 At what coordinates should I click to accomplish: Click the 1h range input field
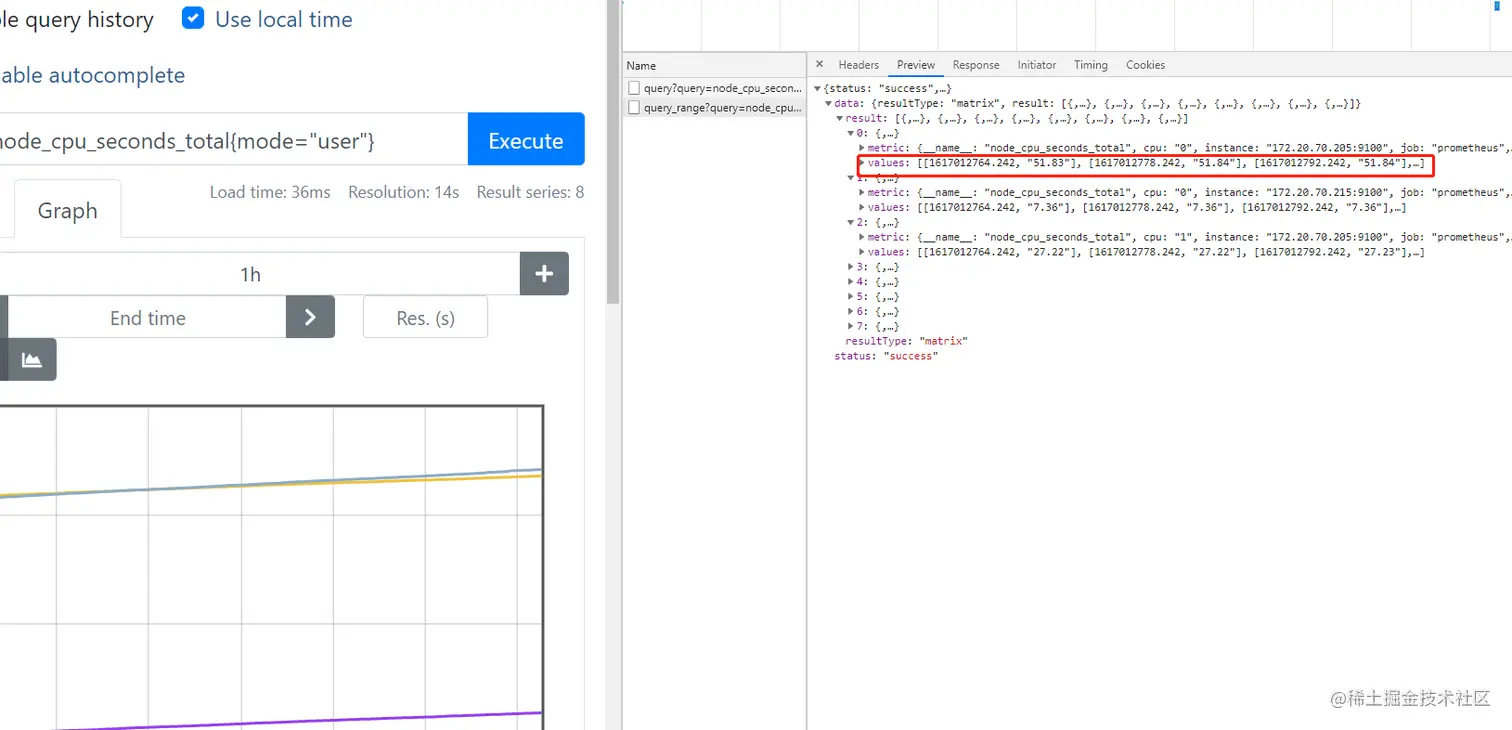pos(260,274)
